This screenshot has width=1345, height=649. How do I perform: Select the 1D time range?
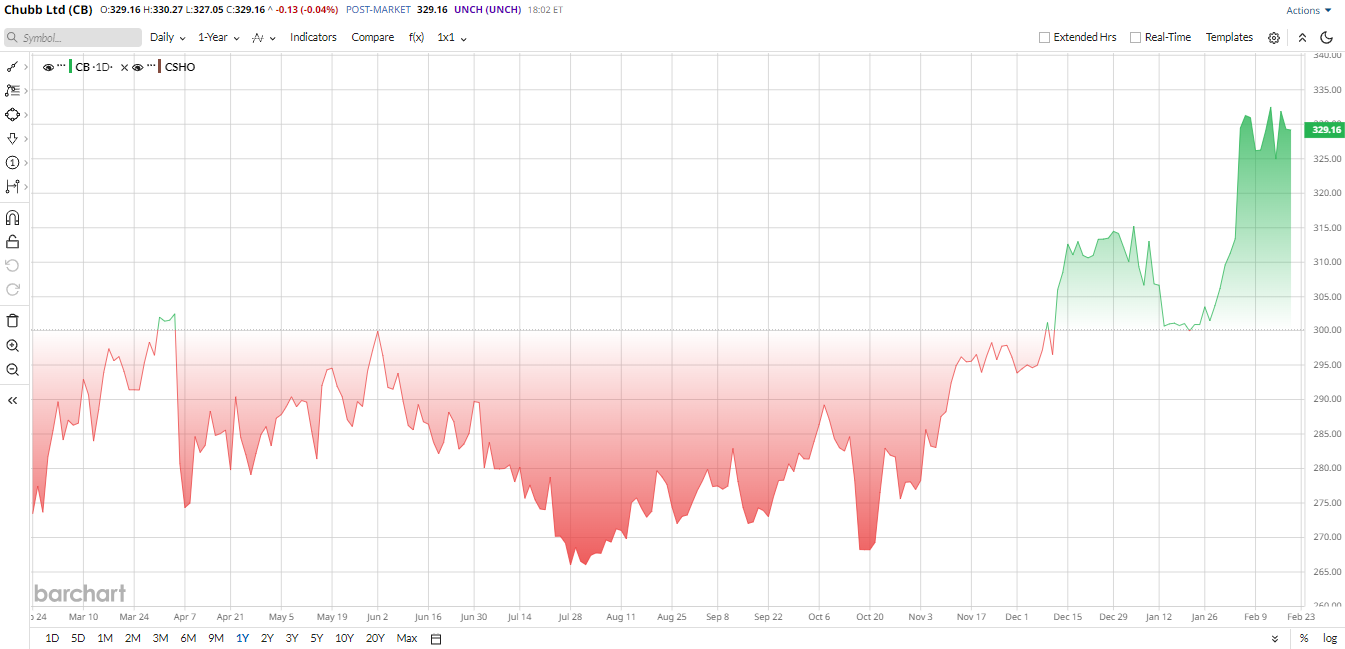point(52,638)
